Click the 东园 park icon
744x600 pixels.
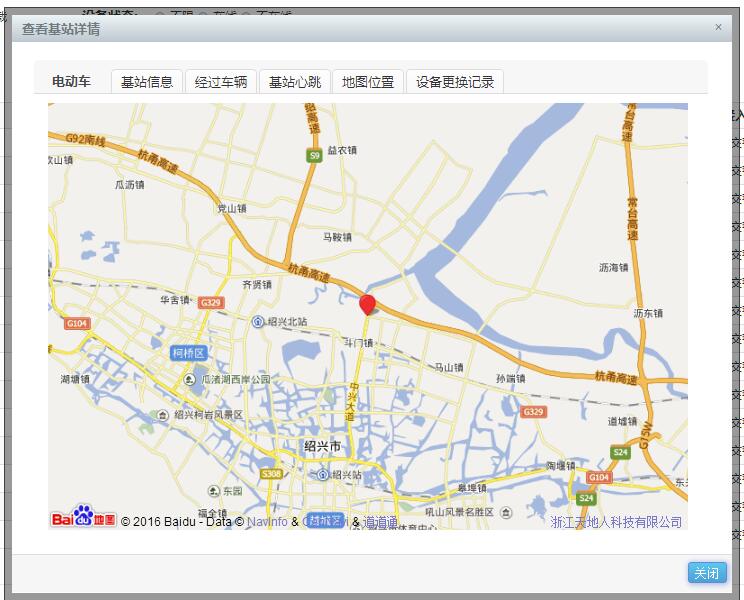(x=214, y=490)
